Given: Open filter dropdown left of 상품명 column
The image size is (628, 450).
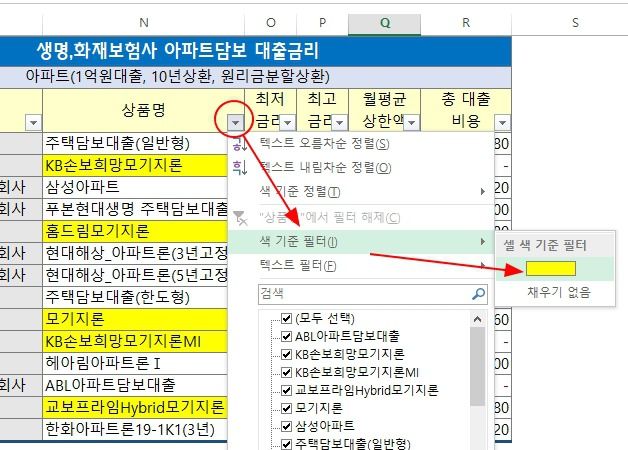Looking at the screenshot, I should click(33, 123).
